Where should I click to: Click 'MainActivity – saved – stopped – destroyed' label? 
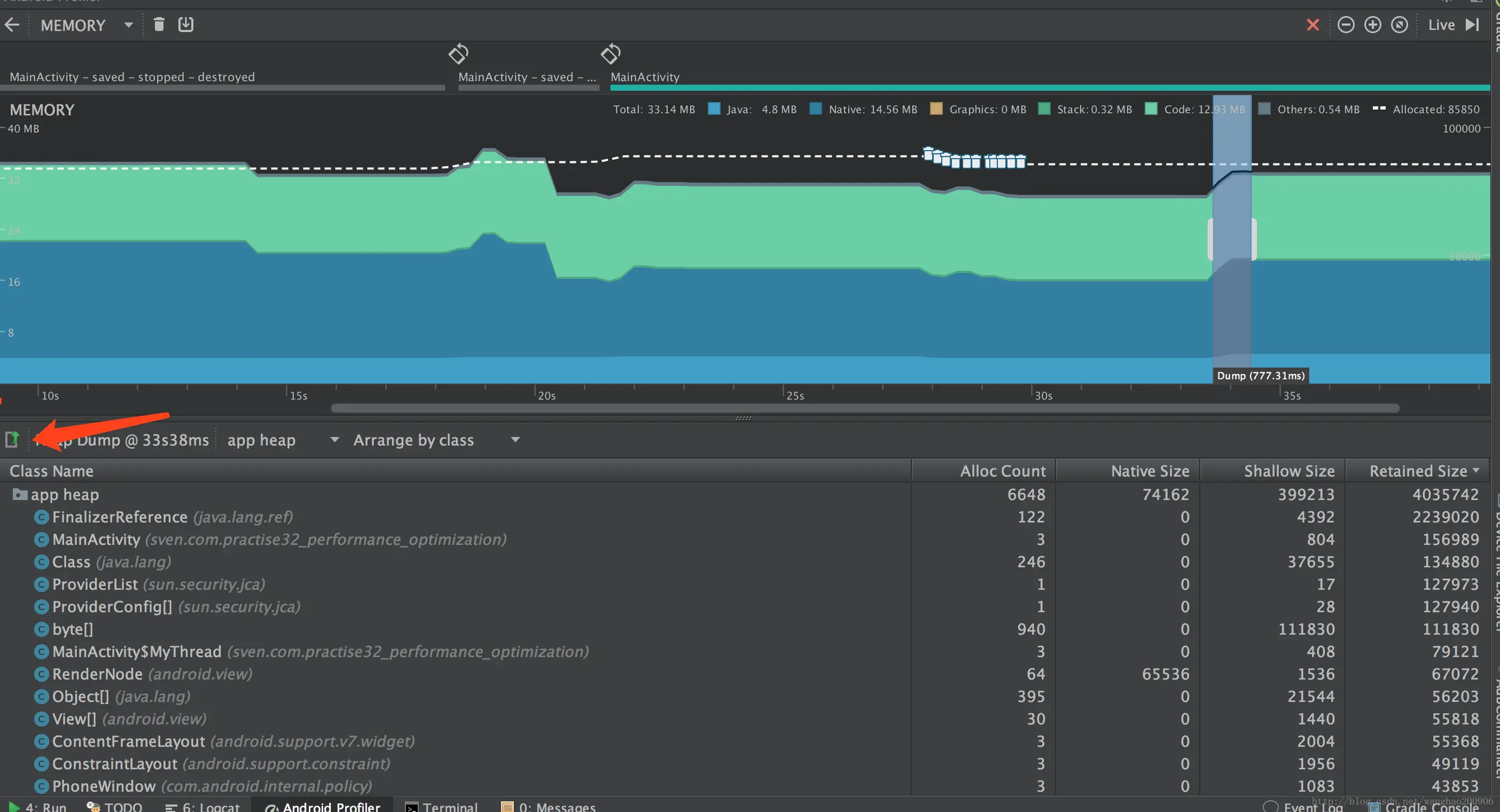pyautogui.click(x=132, y=77)
